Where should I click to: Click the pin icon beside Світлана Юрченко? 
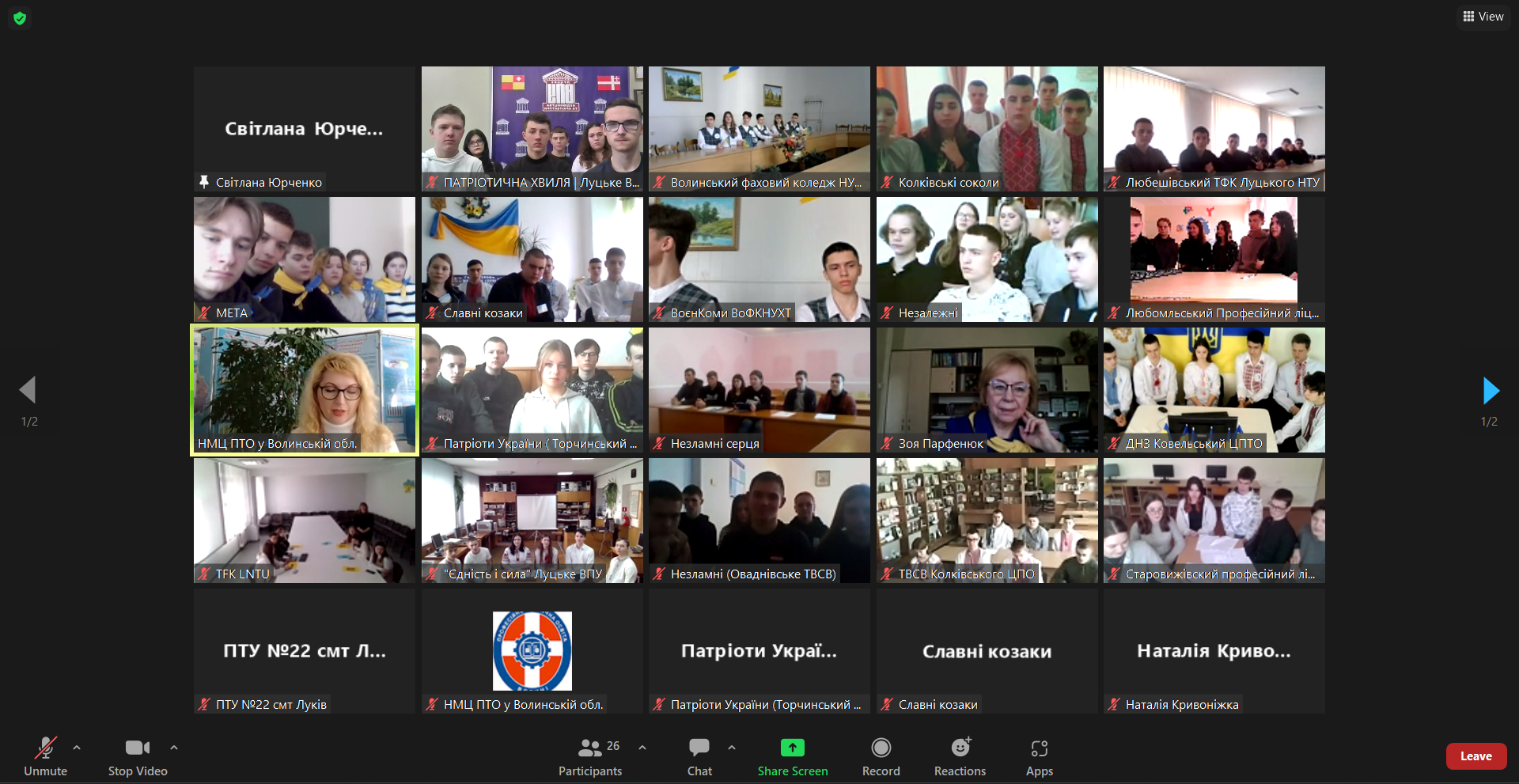(x=204, y=182)
